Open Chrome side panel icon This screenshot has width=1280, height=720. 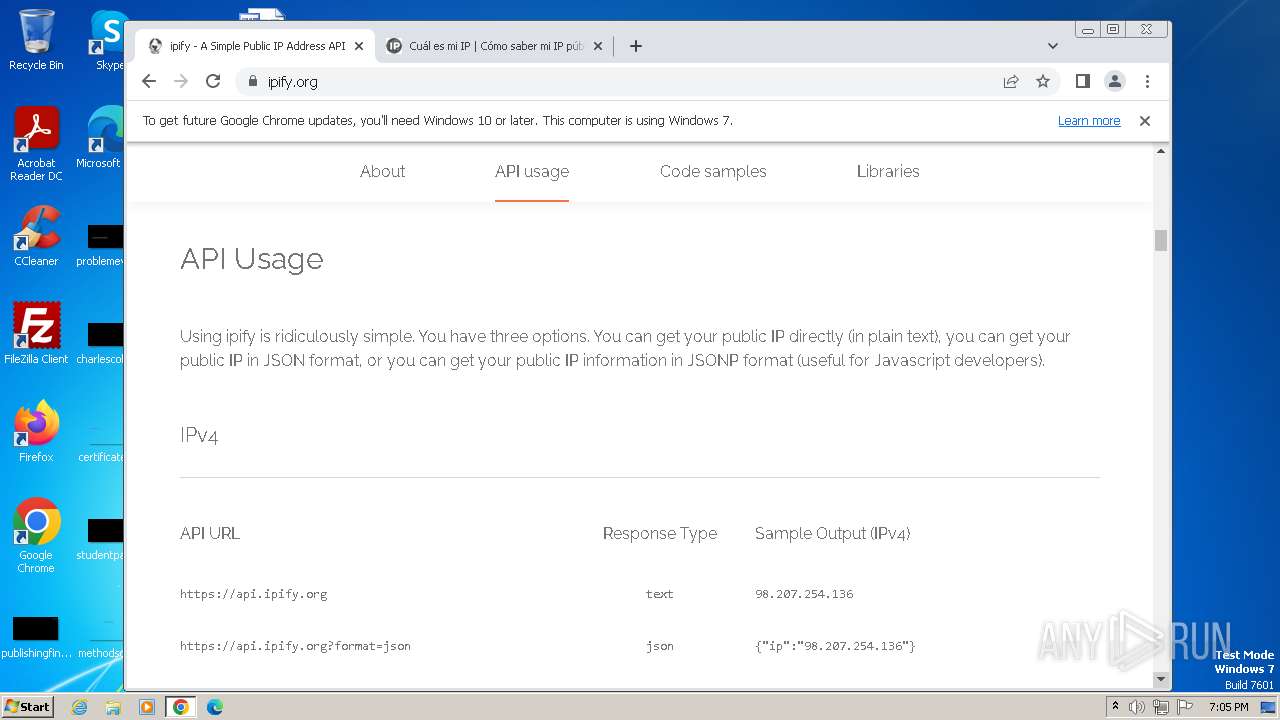[x=1082, y=82]
